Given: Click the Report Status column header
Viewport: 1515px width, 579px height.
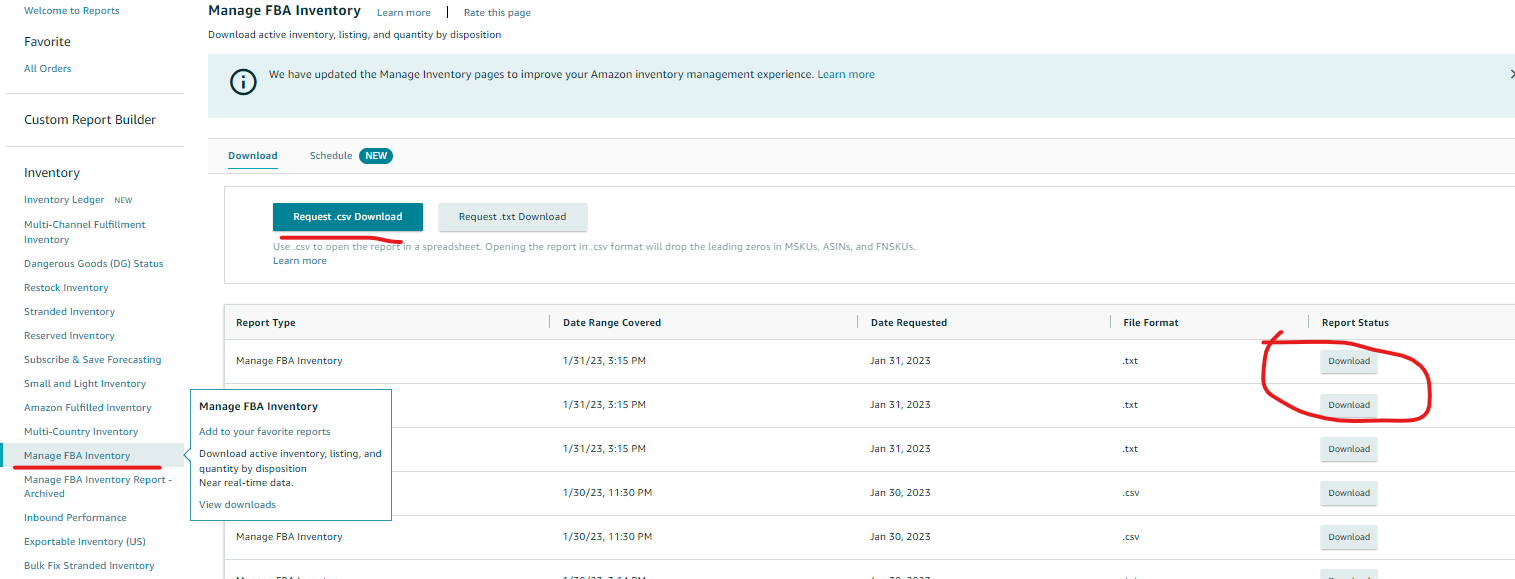Looking at the screenshot, I should (x=1355, y=323).
